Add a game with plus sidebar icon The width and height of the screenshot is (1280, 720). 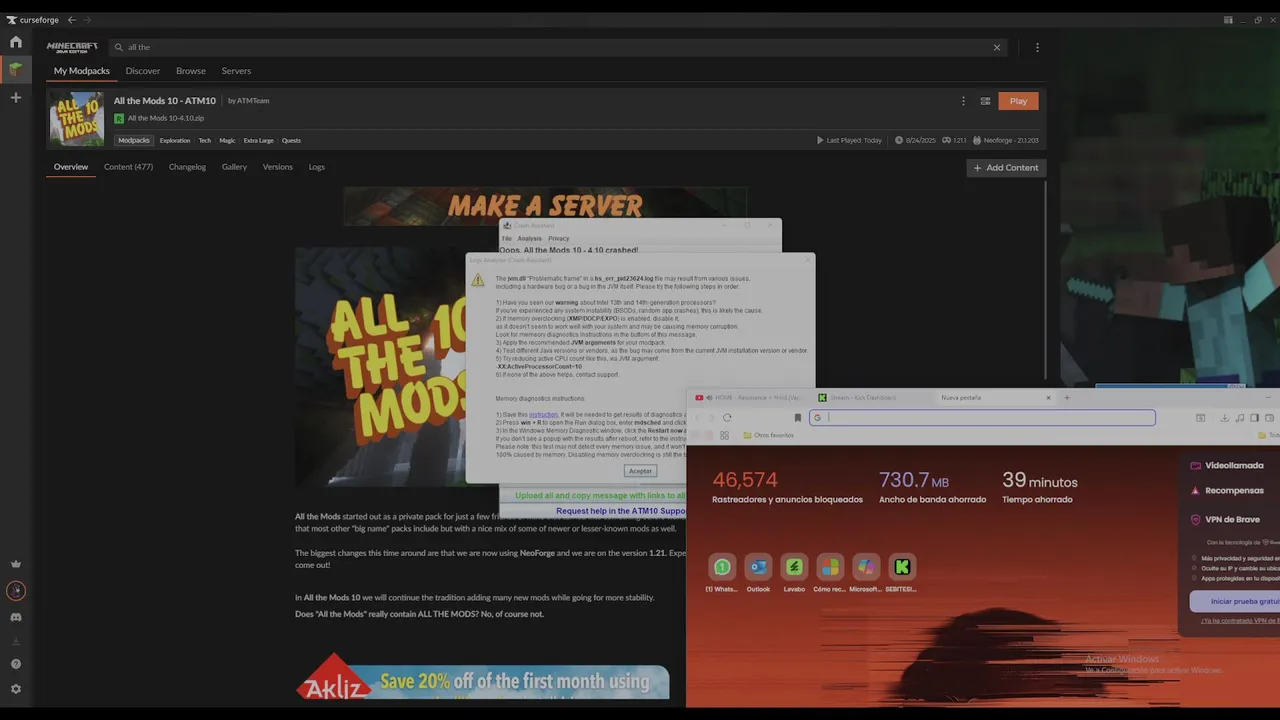coord(15,98)
